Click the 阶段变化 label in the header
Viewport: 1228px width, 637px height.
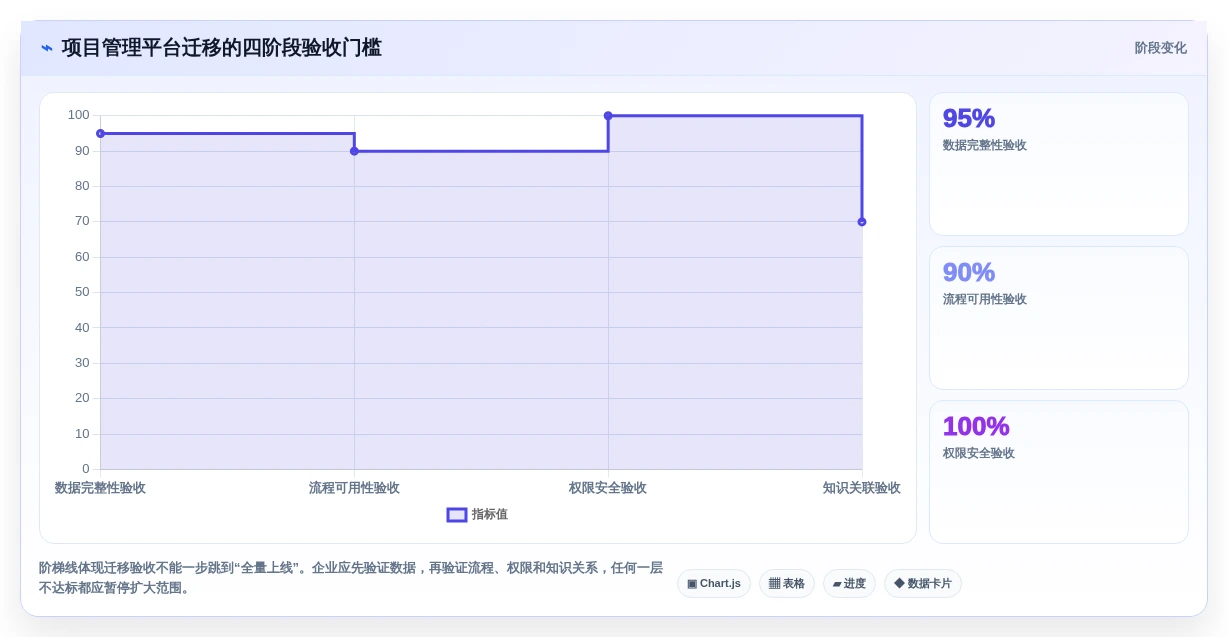pos(1160,48)
